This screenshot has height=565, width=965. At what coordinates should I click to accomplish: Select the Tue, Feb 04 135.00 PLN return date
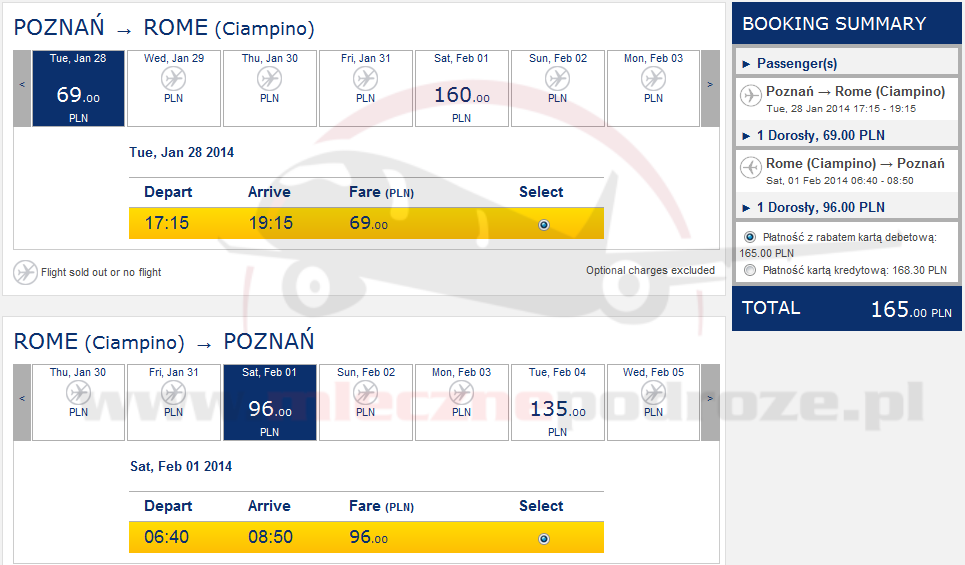(x=558, y=403)
